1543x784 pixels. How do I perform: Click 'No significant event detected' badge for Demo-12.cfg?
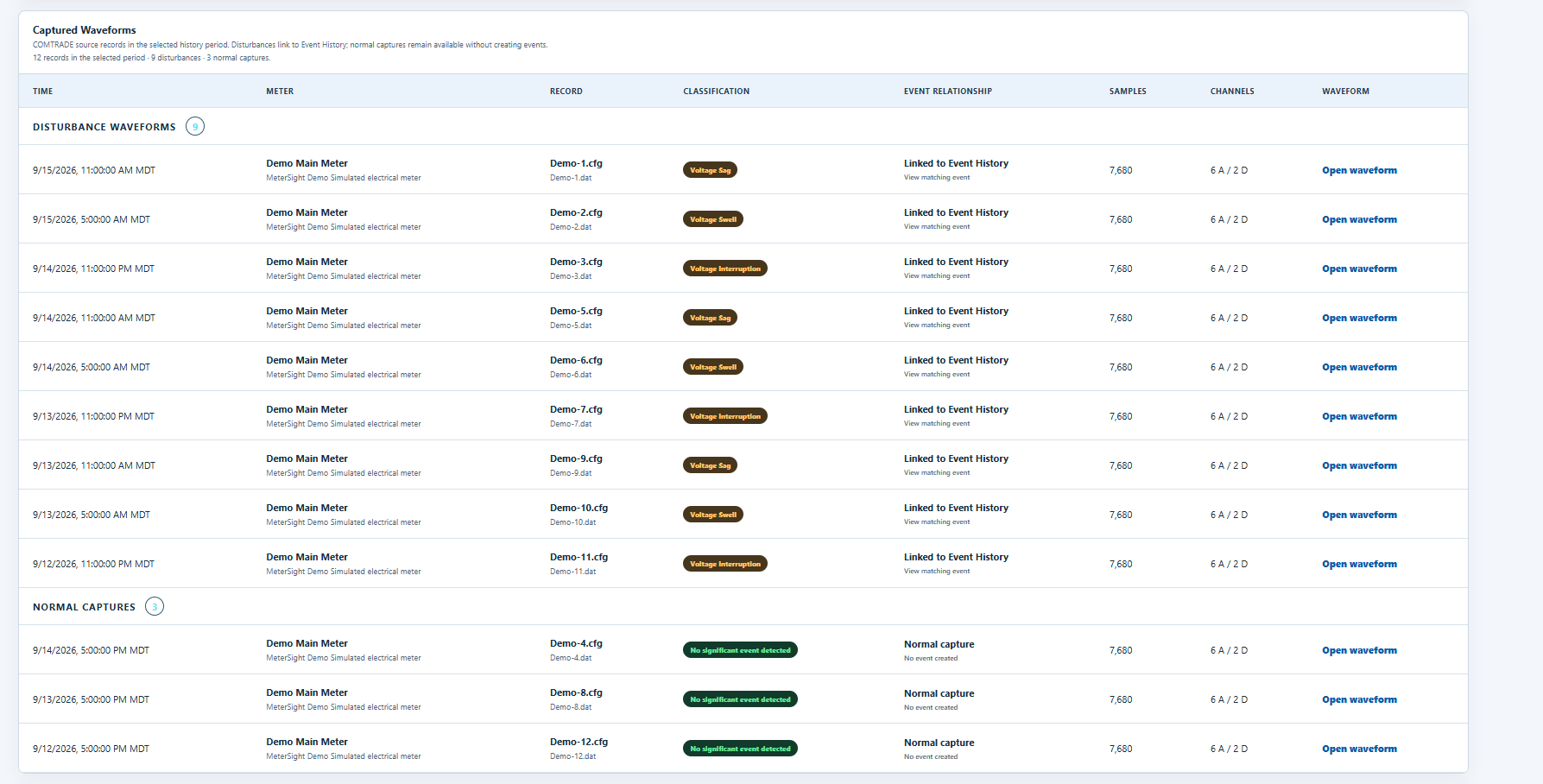(740, 749)
